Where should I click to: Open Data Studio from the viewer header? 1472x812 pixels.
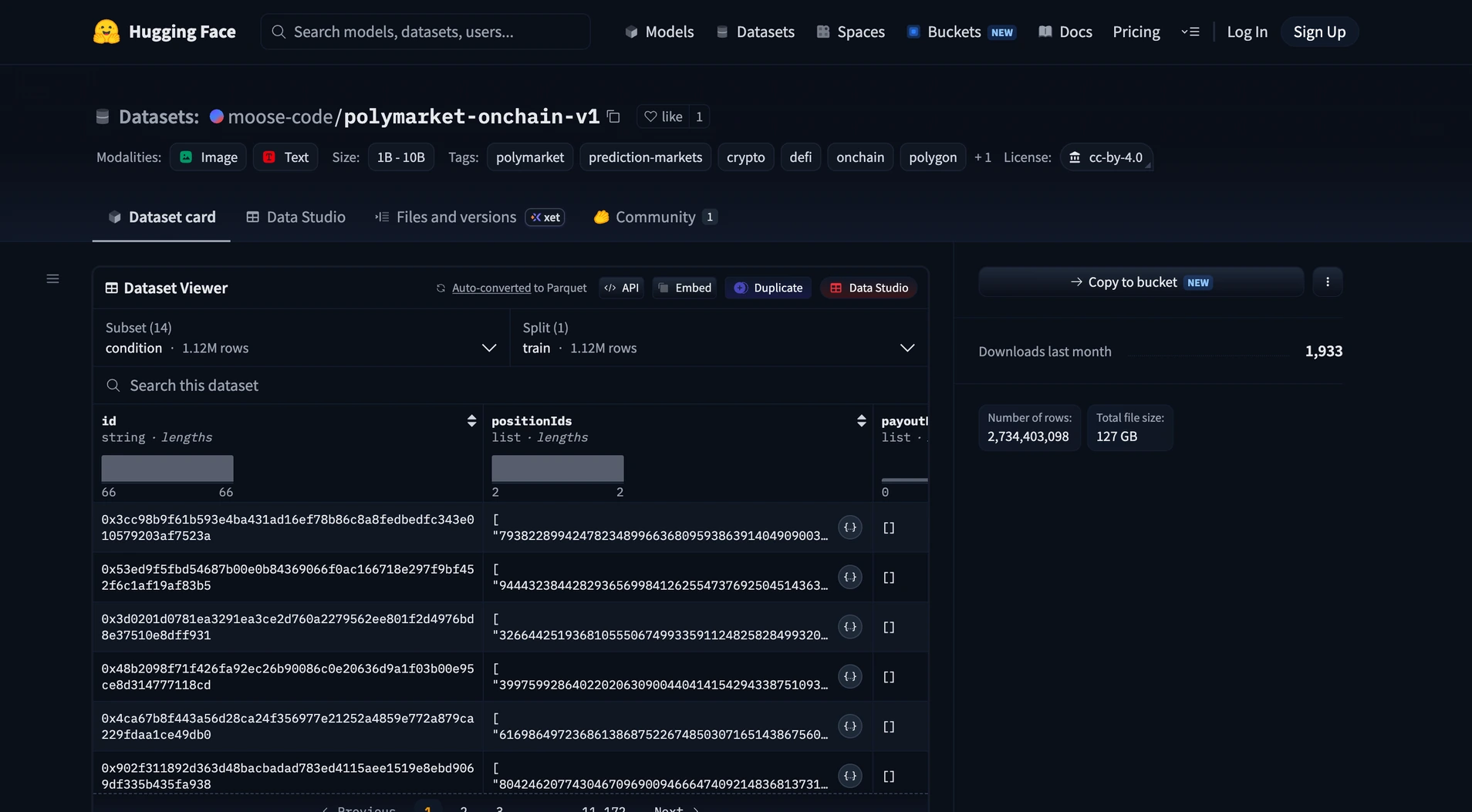pos(869,288)
